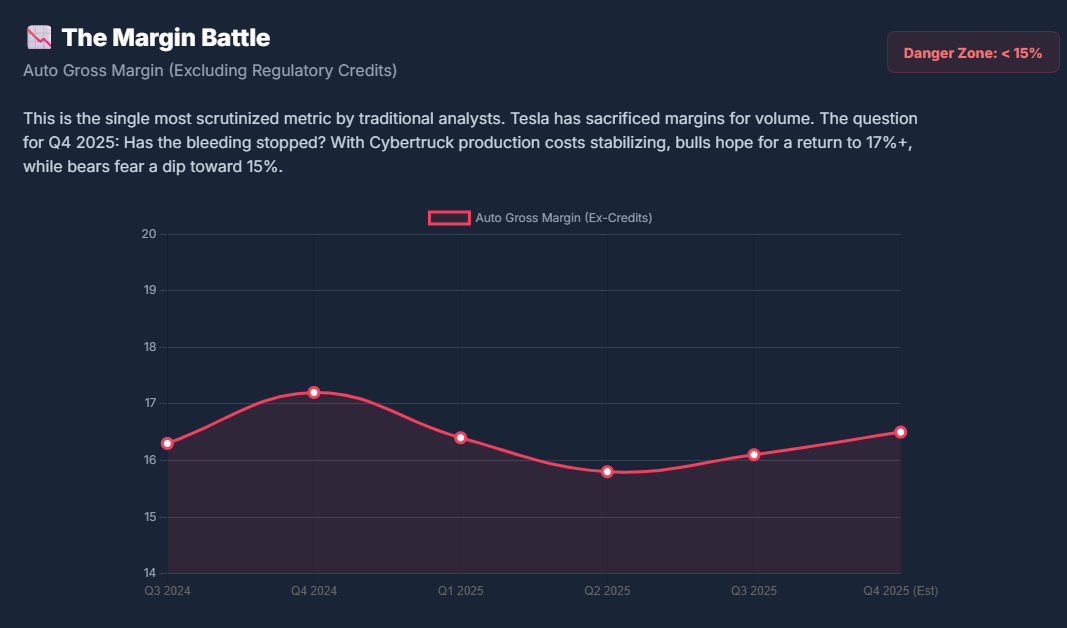
Task: Click the Q1 2025 data point
Action: pyautogui.click(x=460, y=437)
